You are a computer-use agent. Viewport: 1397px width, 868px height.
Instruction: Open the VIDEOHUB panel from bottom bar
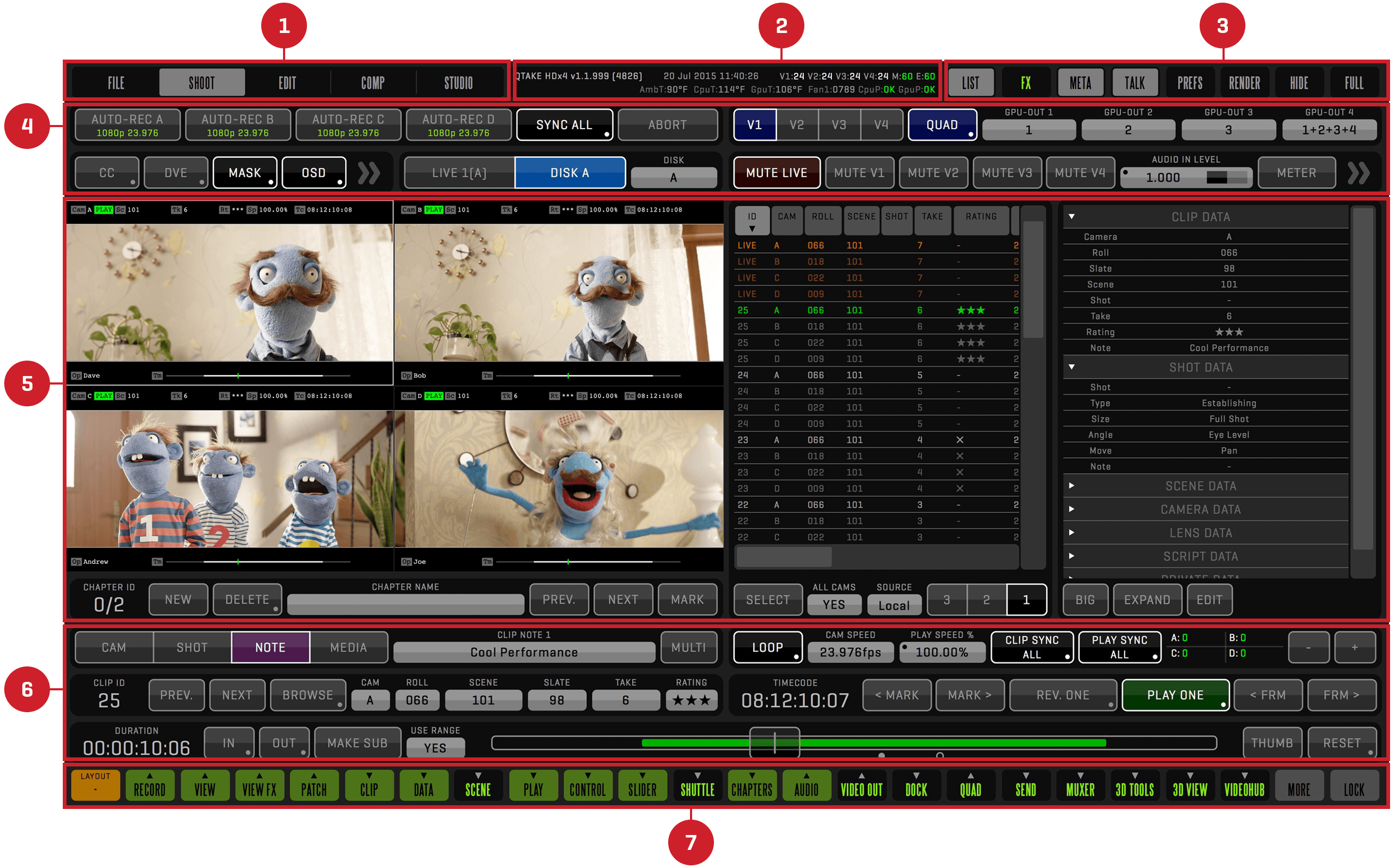point(1244,787)
